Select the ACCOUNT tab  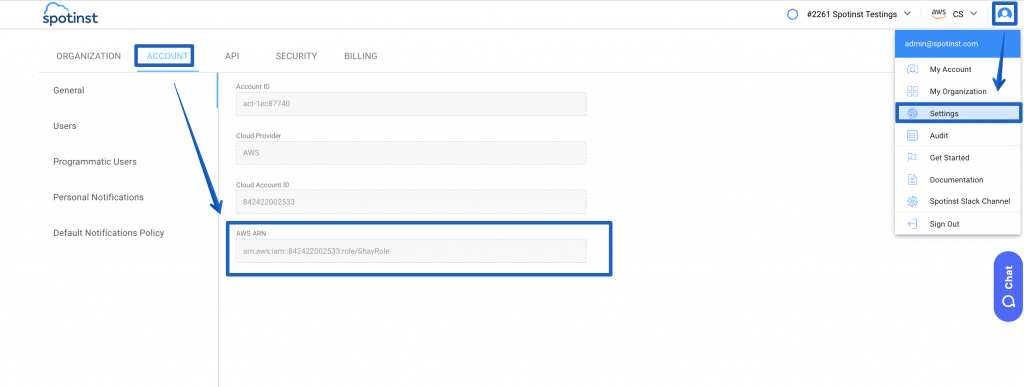coord(167,56)
